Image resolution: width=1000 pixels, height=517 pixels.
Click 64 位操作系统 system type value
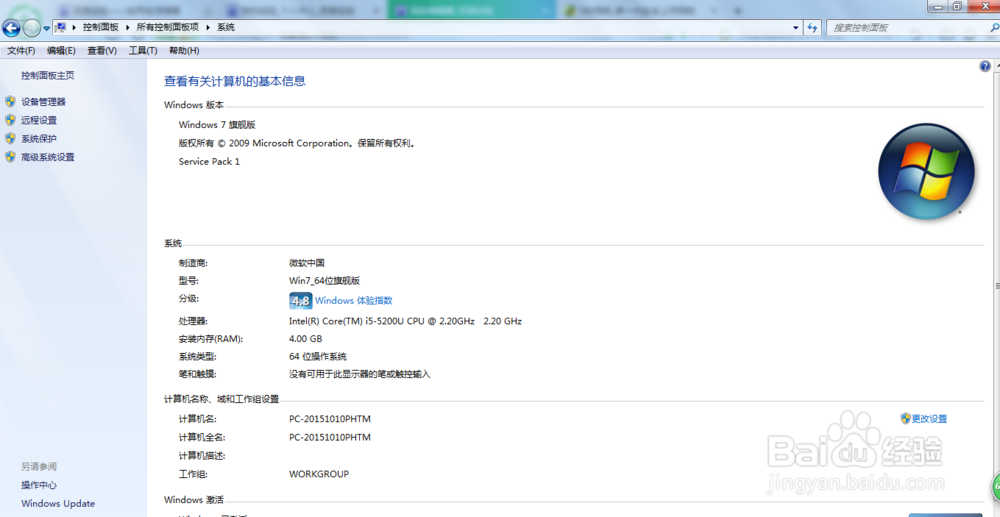click(x=318, y=356)
